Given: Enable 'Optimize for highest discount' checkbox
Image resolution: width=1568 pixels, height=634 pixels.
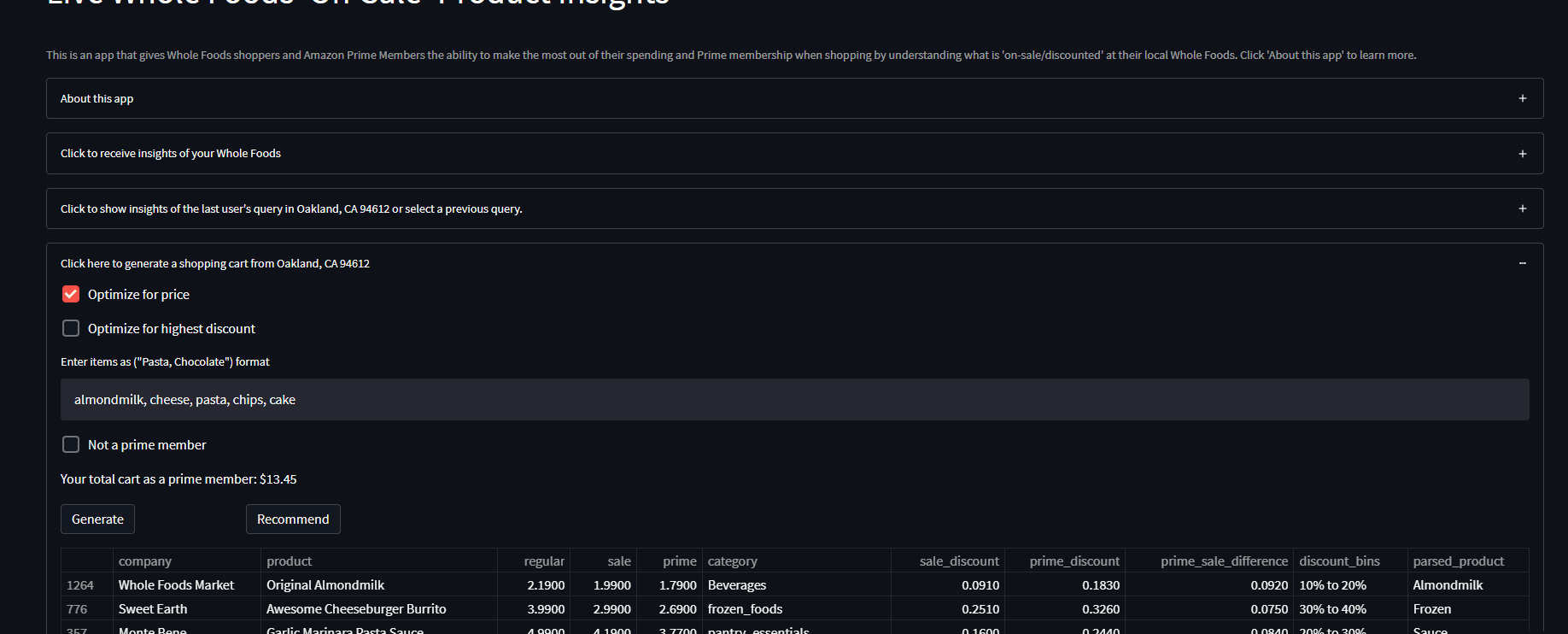Looking at the screenshot, I should (x=71, y=328).
